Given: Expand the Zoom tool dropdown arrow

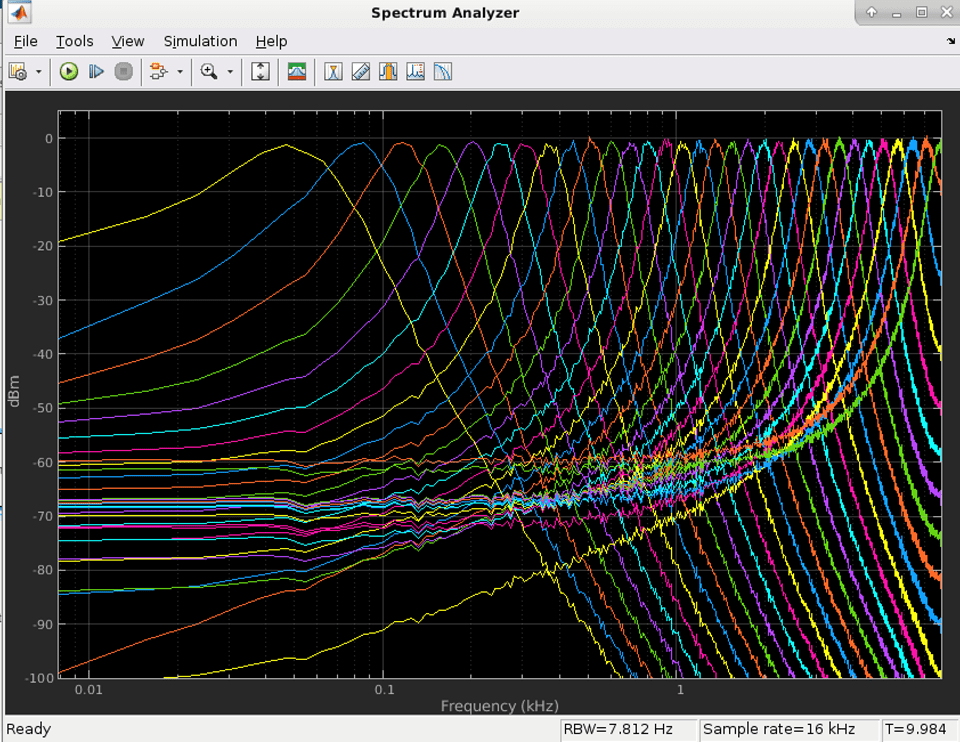Looking at the screenshot, I should [x=230, y=72].
